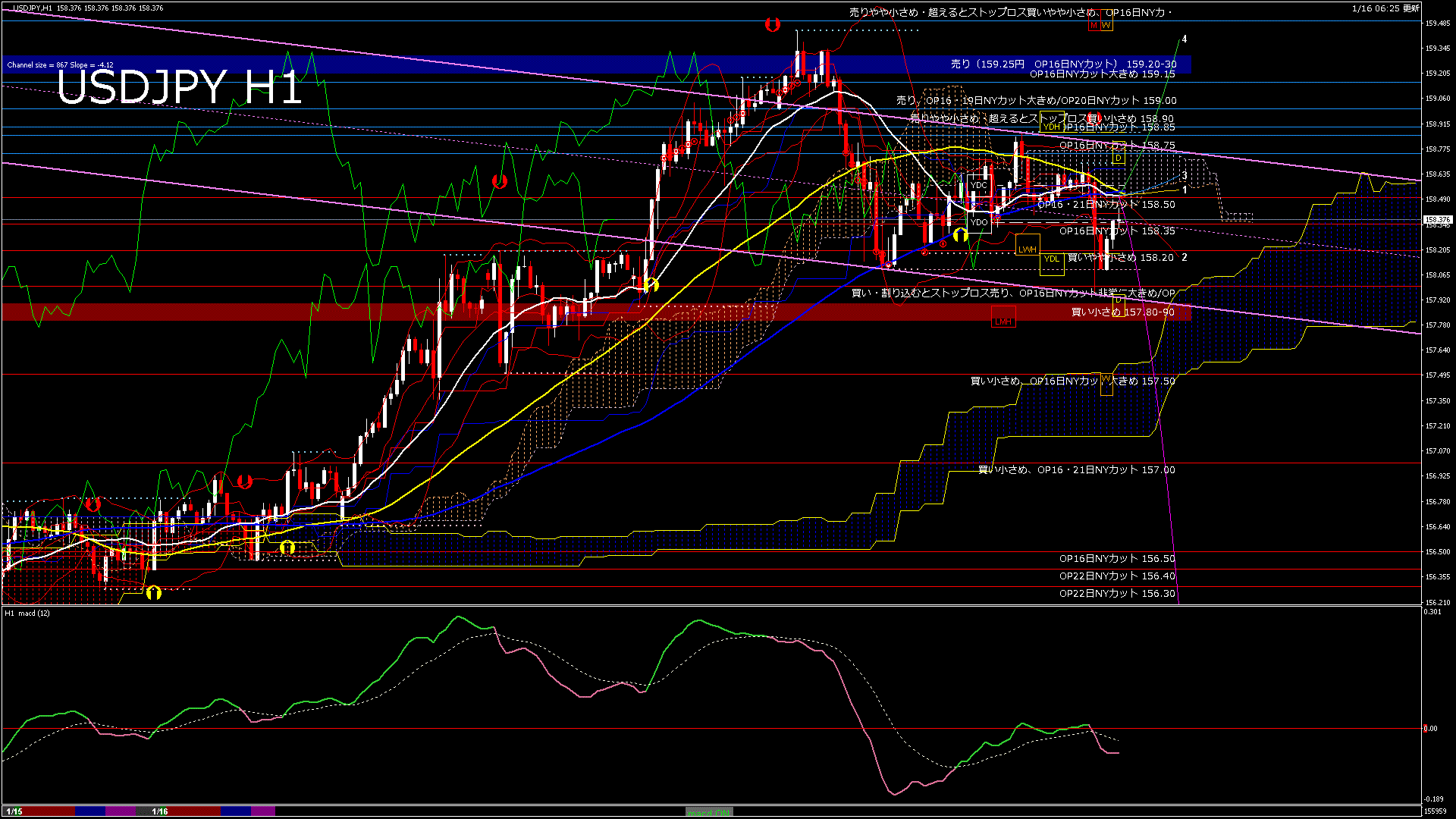
Task: Select the white YDC label box
Action: 979,185
